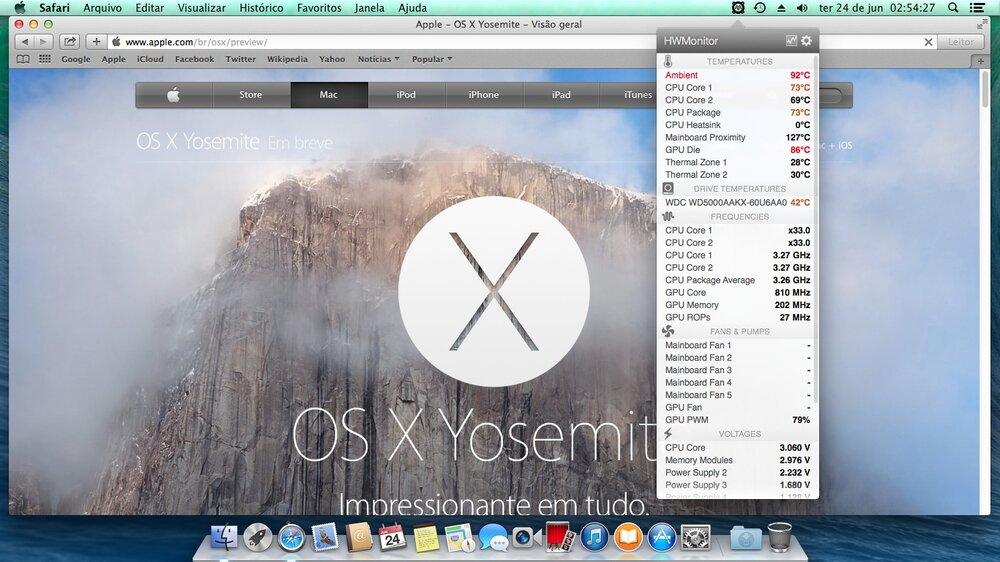Click Safari's share button

point(69,42)
